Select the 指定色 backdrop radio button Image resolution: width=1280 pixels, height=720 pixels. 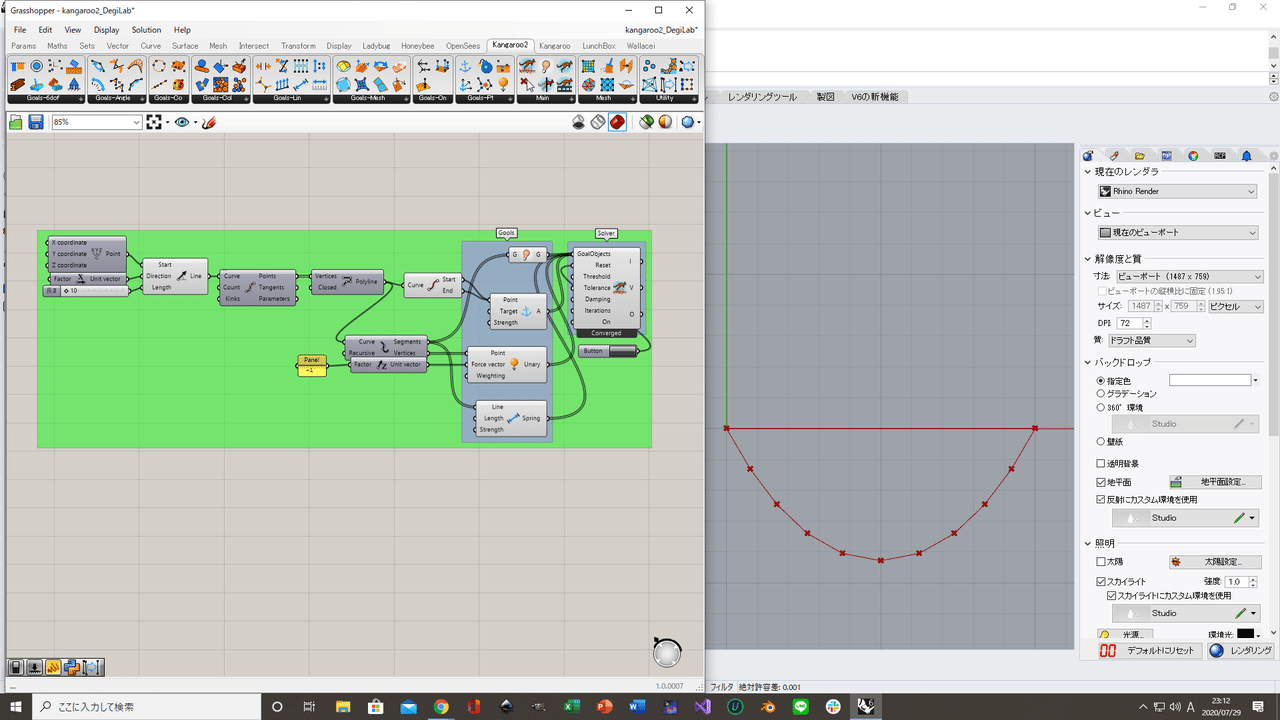tap(1101, 381)
